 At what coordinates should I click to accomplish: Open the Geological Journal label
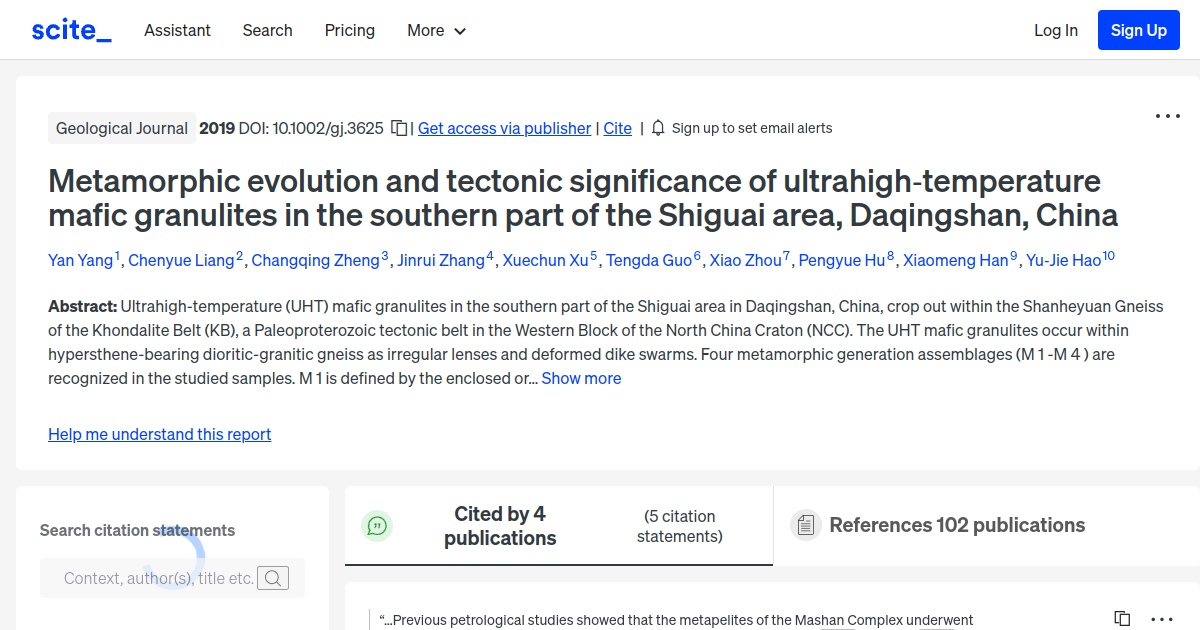coord(121,128)
